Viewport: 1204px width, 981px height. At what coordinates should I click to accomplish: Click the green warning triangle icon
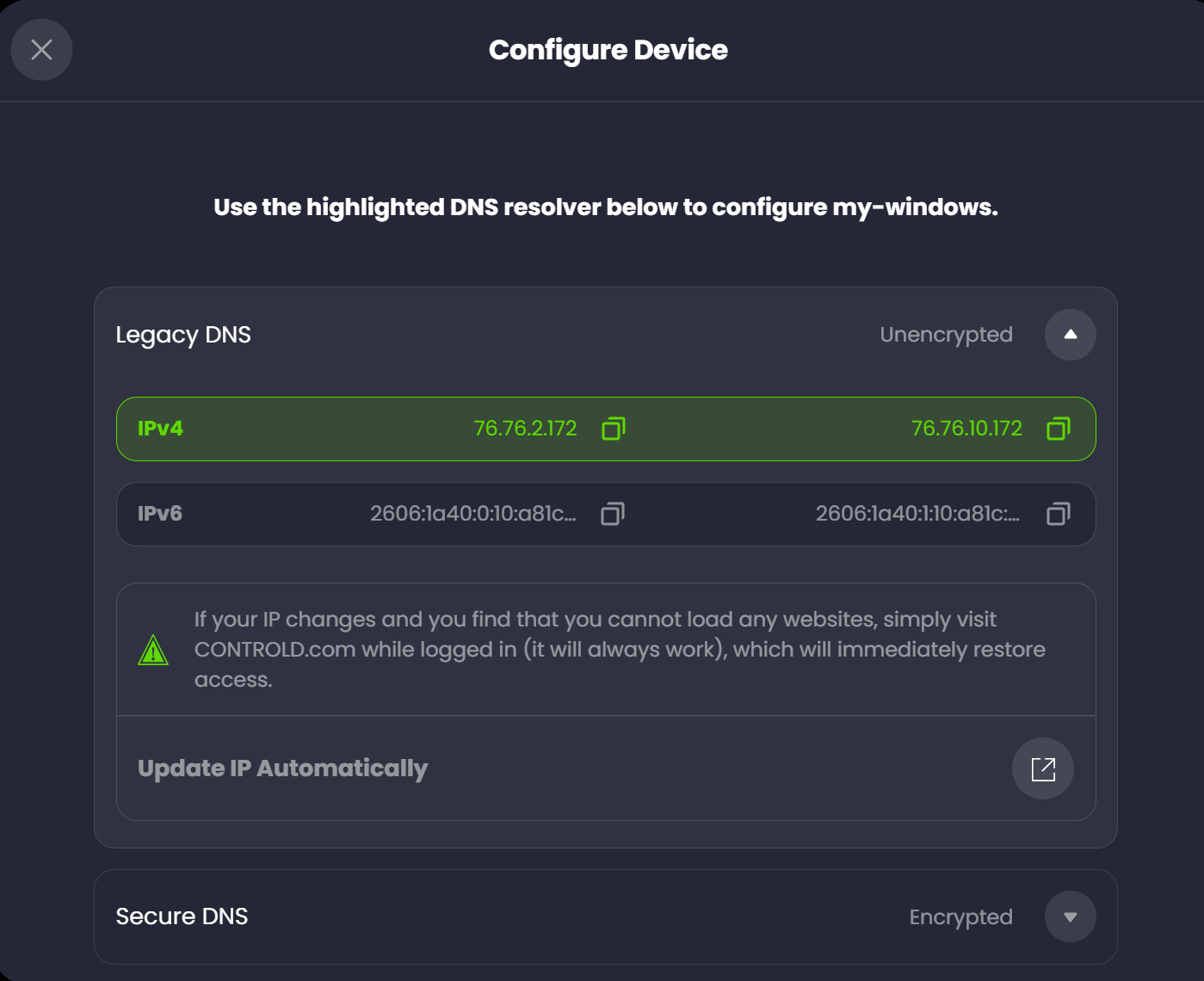pyautogui.click(x=153, y=651)
